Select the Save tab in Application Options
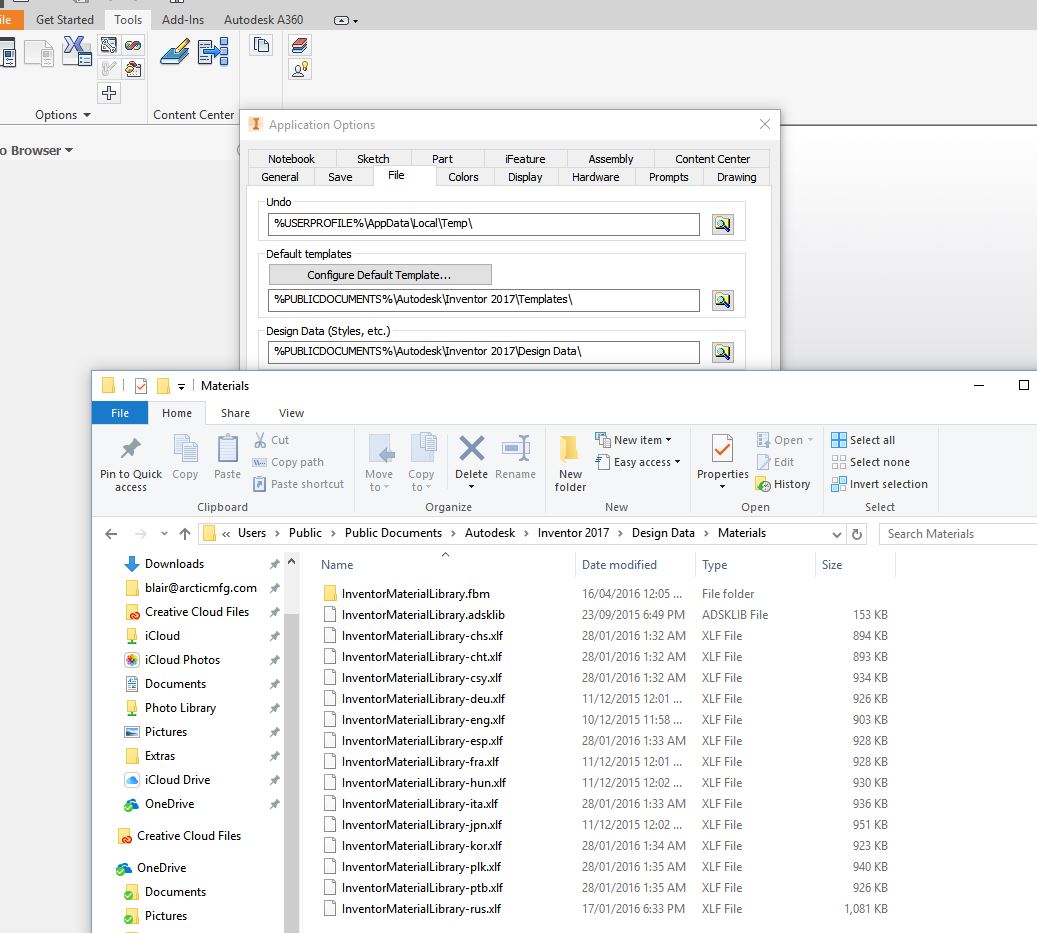 (340, 177)
